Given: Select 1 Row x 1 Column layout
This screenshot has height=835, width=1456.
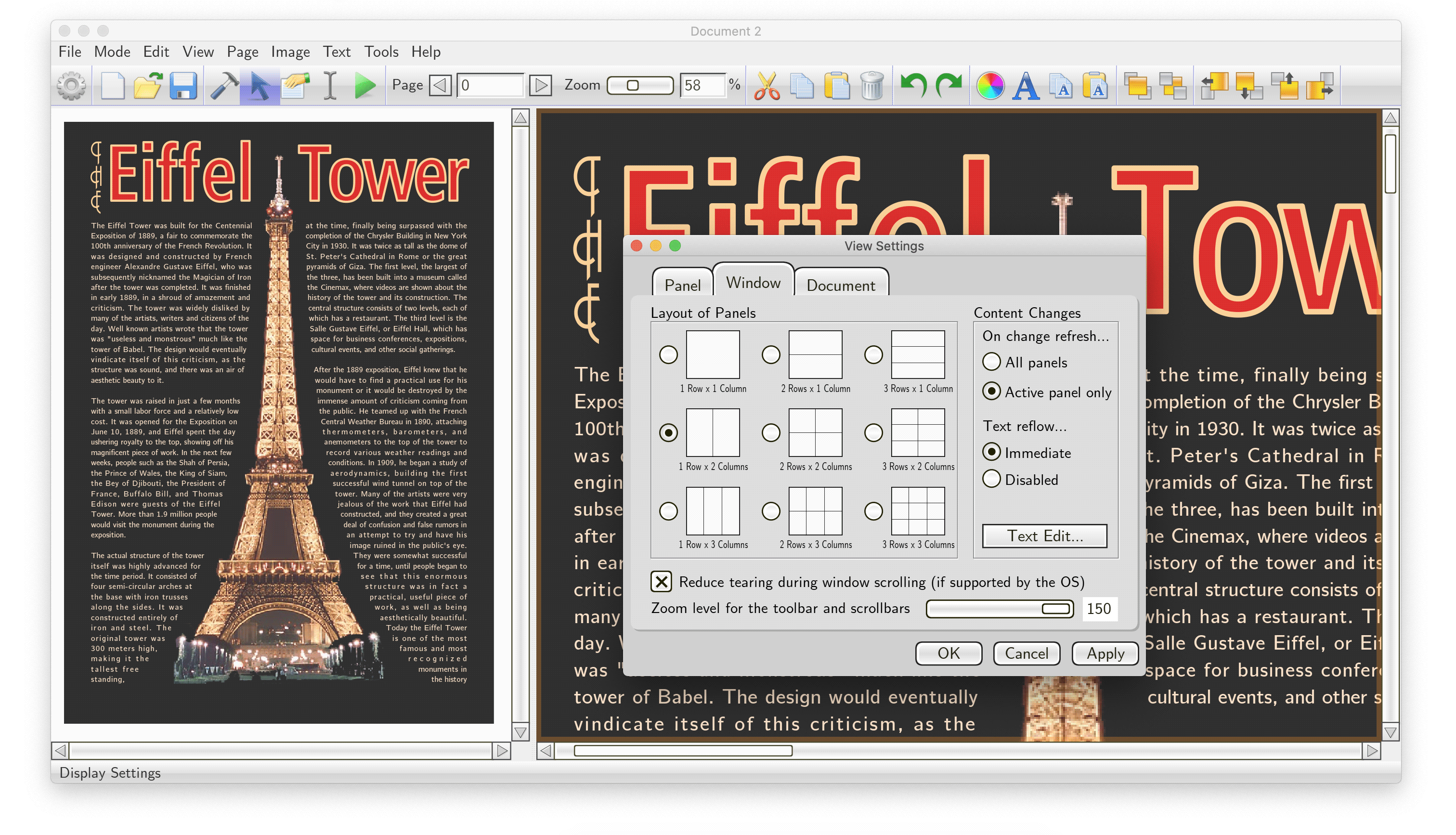Looking at the screenshot, I should (668, 355).
